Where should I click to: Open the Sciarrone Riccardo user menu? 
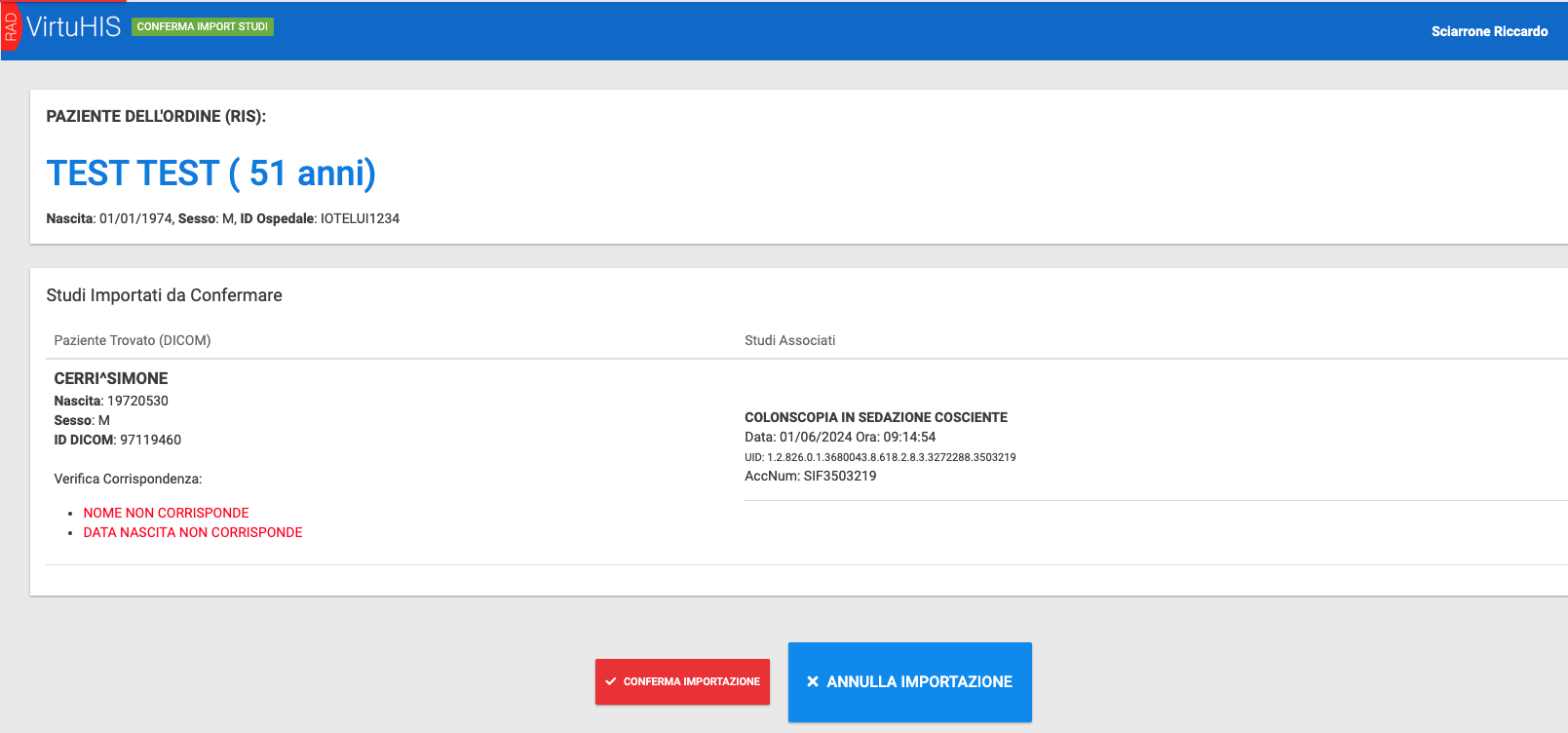(x=1488, y=31)
